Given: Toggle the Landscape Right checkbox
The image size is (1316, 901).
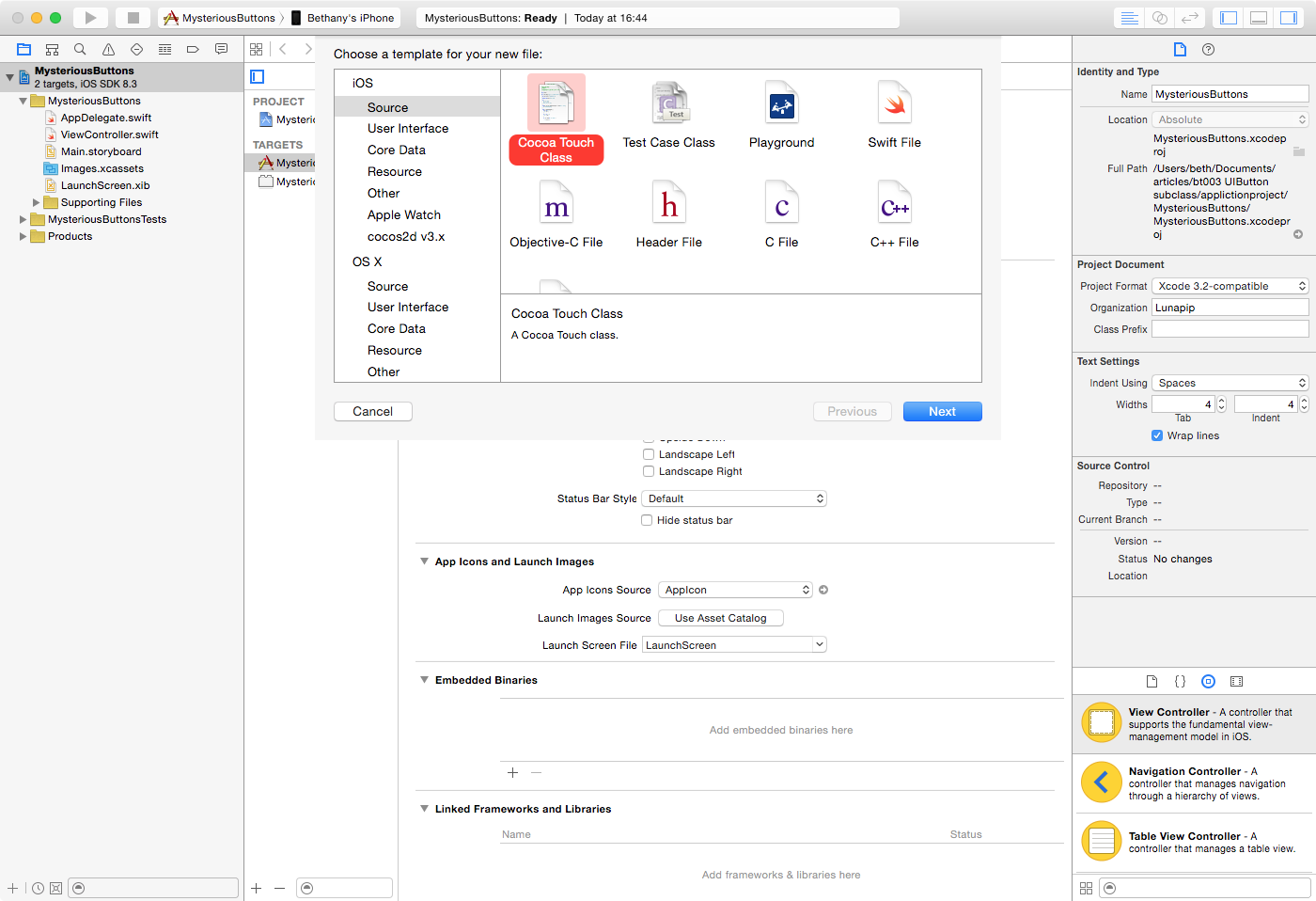Looking at the screenshot, I should [649, 471].
